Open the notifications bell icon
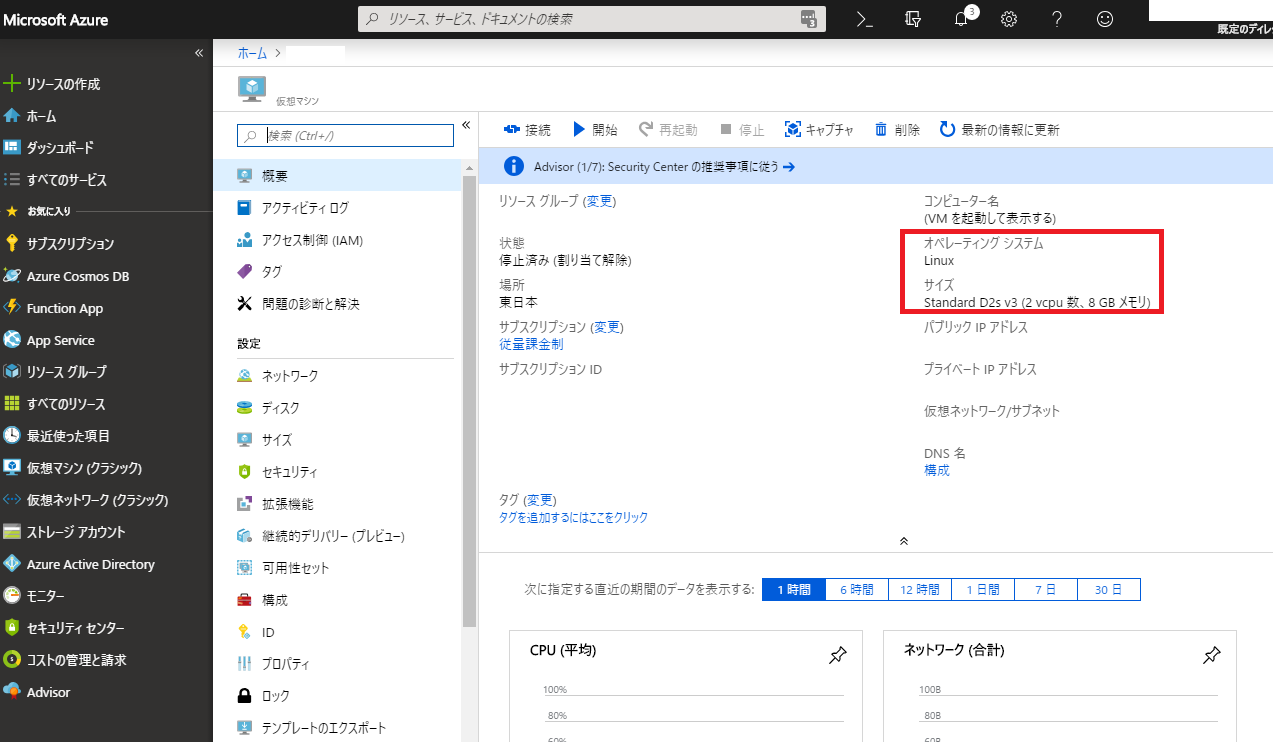The height and width of the screenshot is (742, 1273). tap(961, 19)
